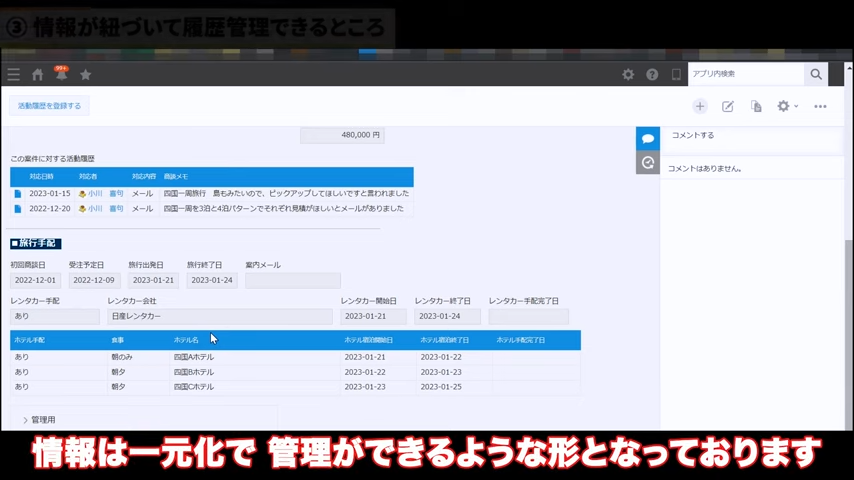Select the 480,000 円 amount value

click(342, 135)
